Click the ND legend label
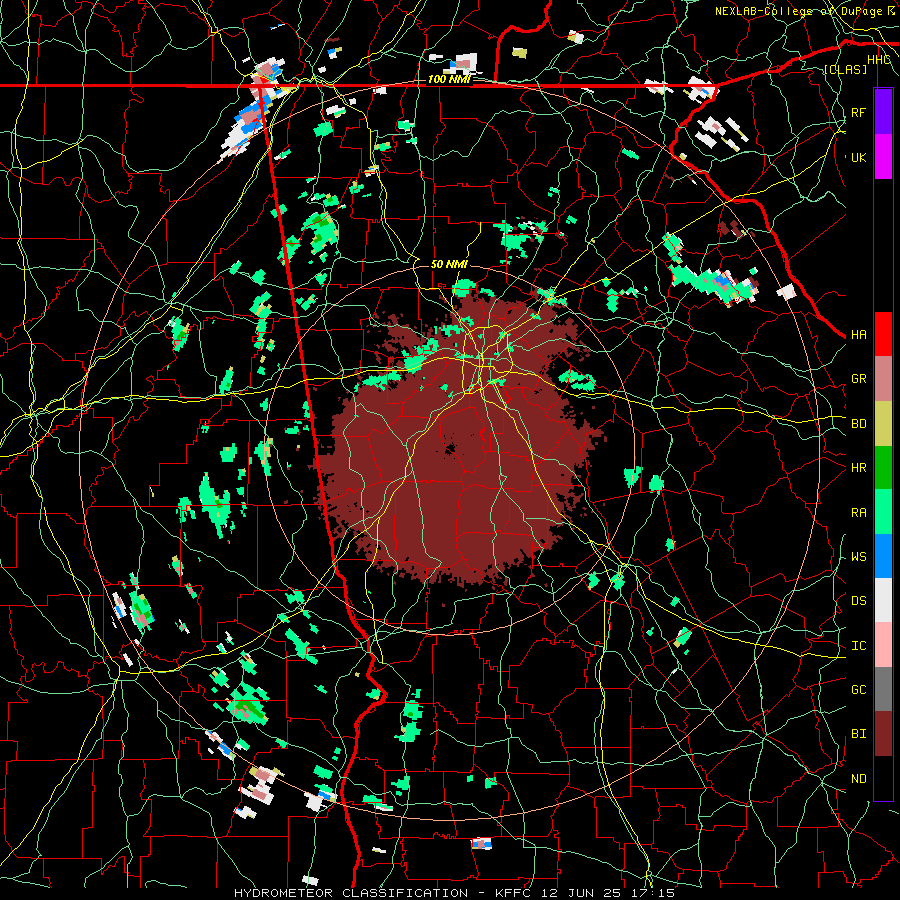 (x=859, y=779)
